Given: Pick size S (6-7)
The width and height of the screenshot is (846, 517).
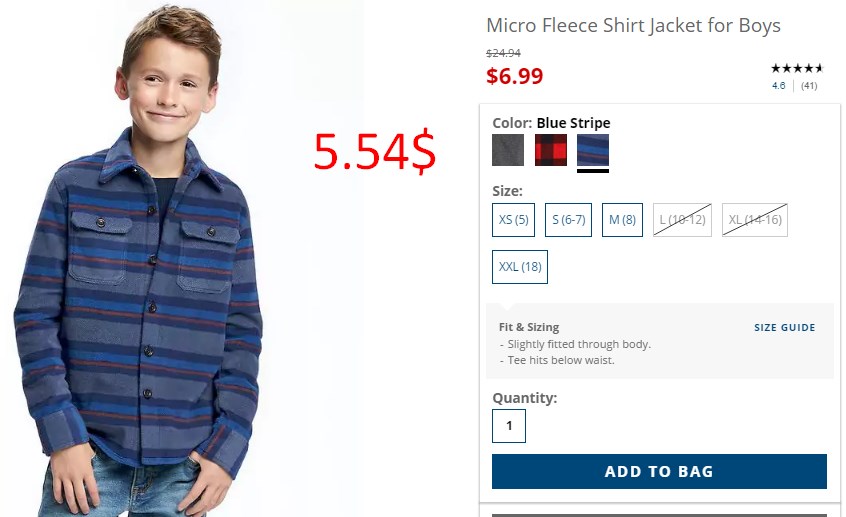Looking at the screenshot, I should pos(568,220).
